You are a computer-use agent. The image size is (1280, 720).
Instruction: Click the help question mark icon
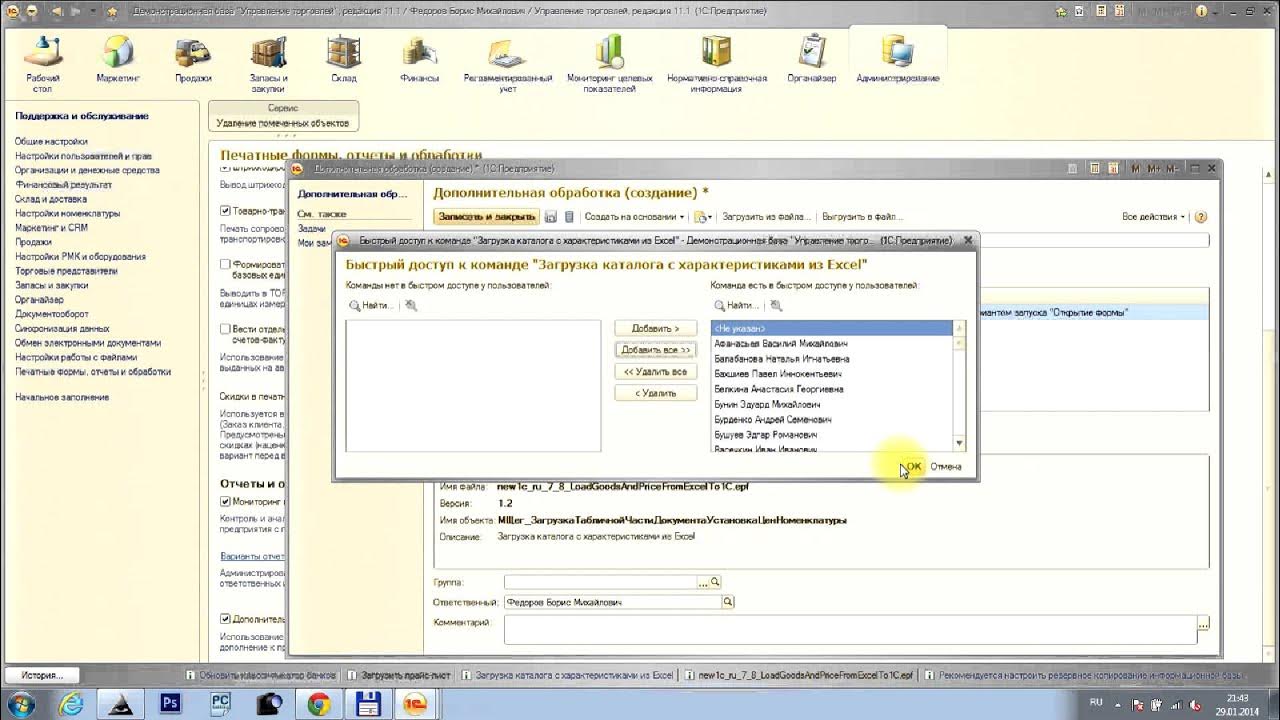click(x=1201, y=217)
